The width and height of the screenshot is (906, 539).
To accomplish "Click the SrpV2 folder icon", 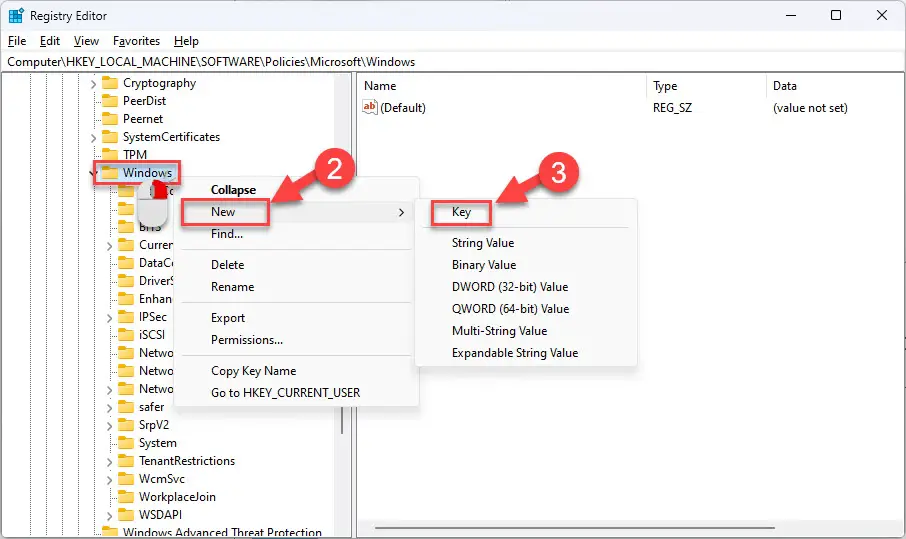I will (x=126, y=425).
